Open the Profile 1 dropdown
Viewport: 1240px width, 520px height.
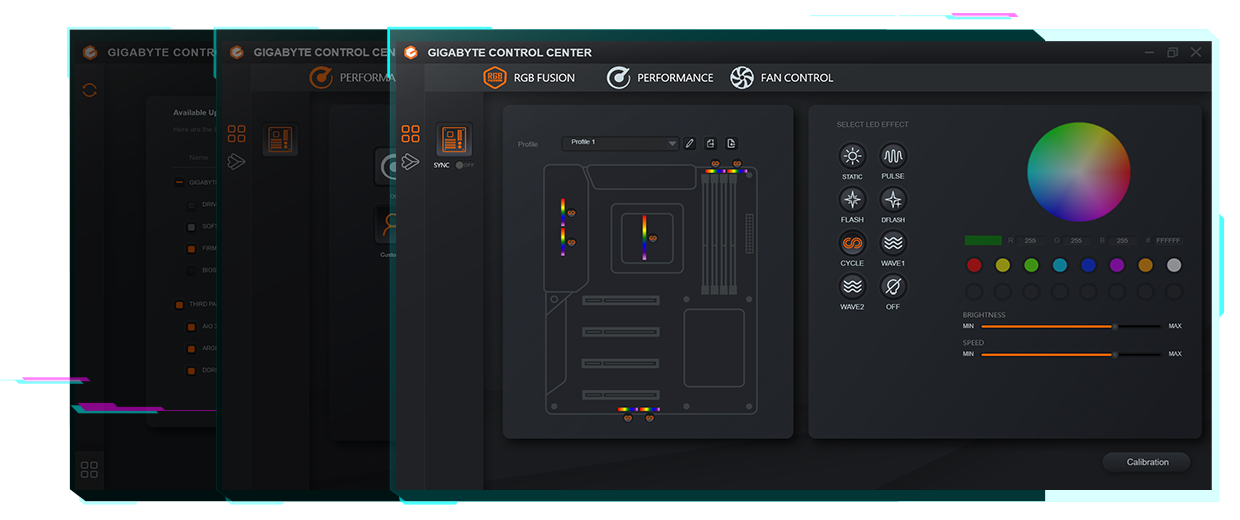point(621,143)
